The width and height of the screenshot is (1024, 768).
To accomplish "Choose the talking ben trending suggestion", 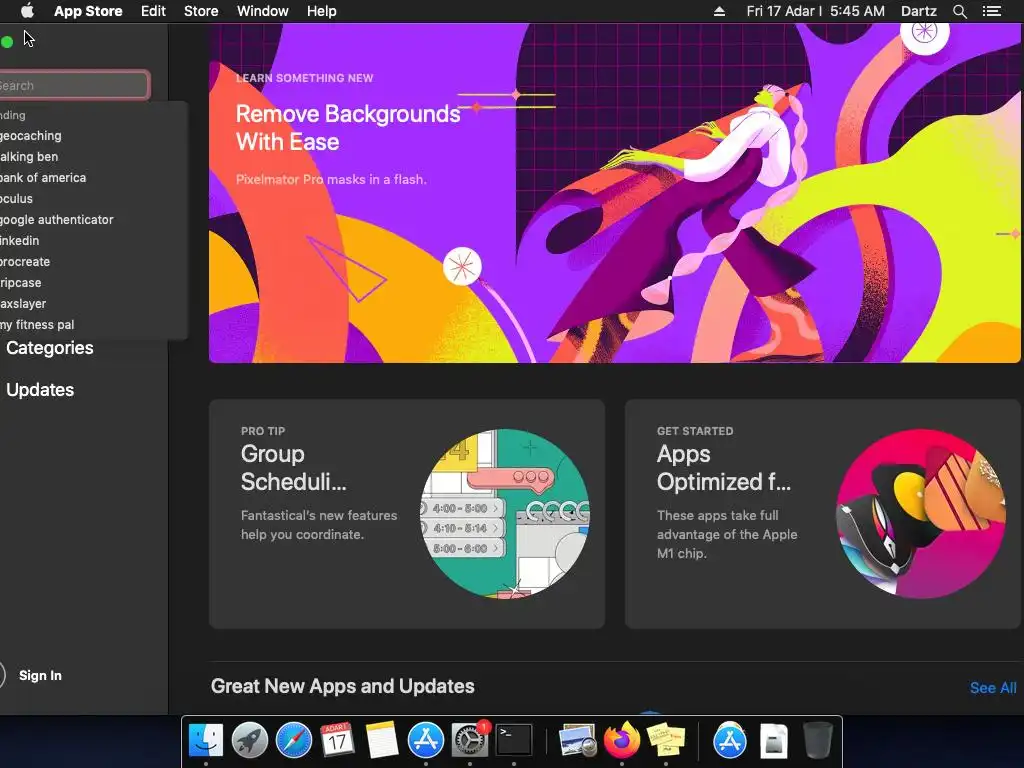I will coord(91,157).
